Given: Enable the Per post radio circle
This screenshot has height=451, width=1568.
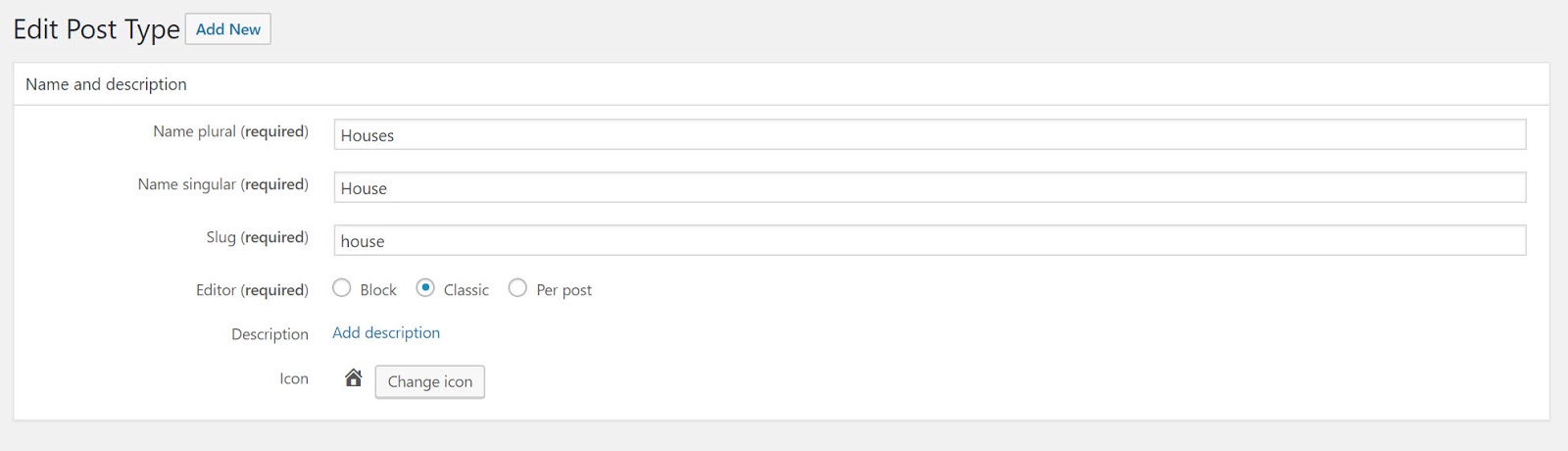Looking at the screenshot, I should point(517,288).
